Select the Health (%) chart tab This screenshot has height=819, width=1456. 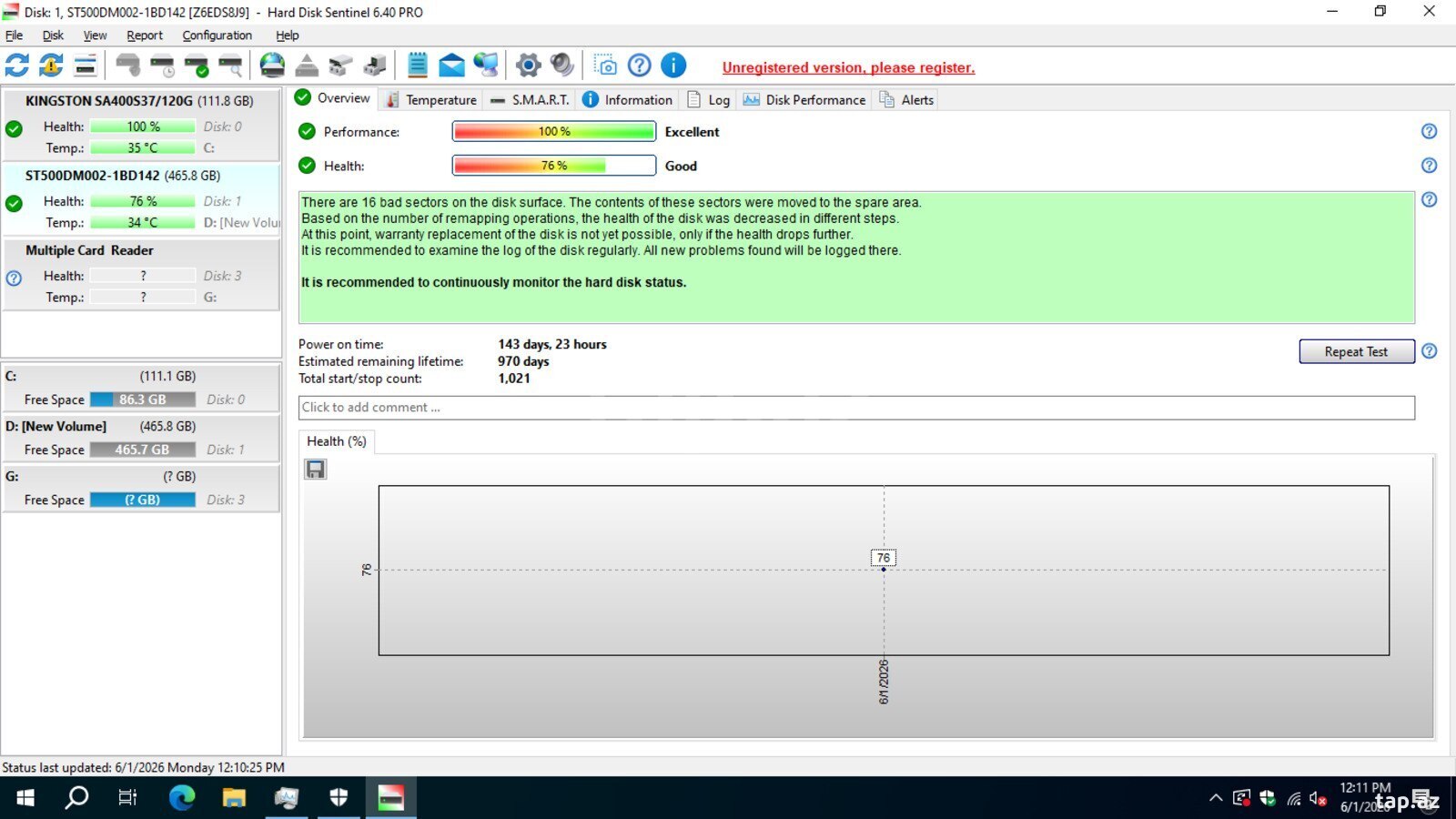pos(337,441)
